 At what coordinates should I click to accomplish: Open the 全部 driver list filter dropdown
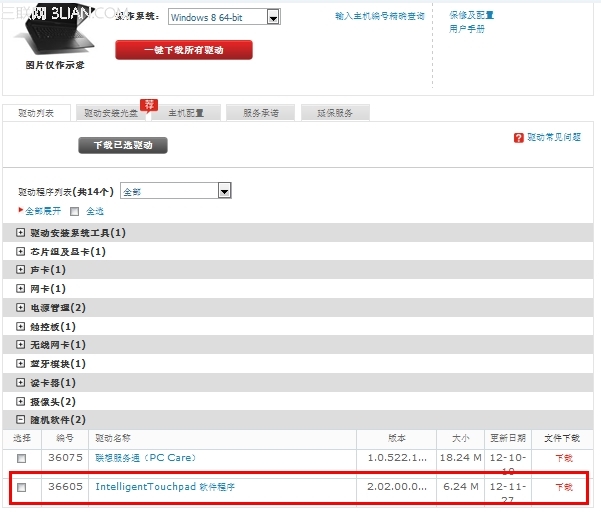pos(225,190)
